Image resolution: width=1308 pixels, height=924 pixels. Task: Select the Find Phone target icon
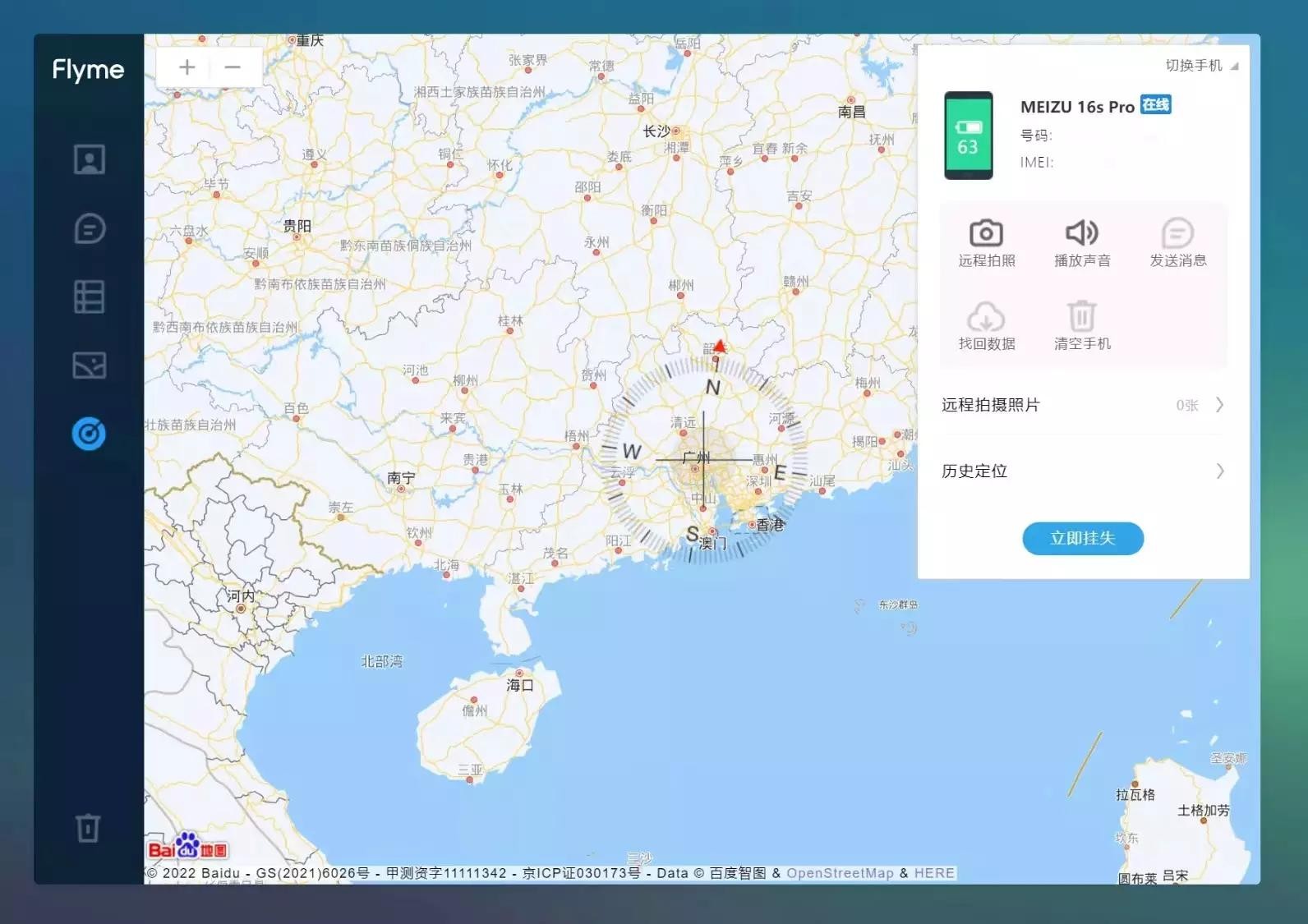[89, 434]
